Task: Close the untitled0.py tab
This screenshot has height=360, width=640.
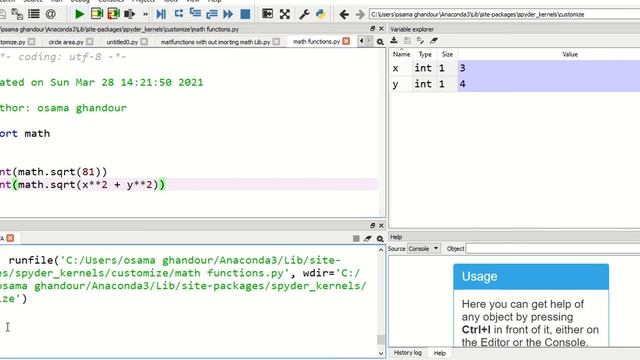Action: [x=144, y=42]
